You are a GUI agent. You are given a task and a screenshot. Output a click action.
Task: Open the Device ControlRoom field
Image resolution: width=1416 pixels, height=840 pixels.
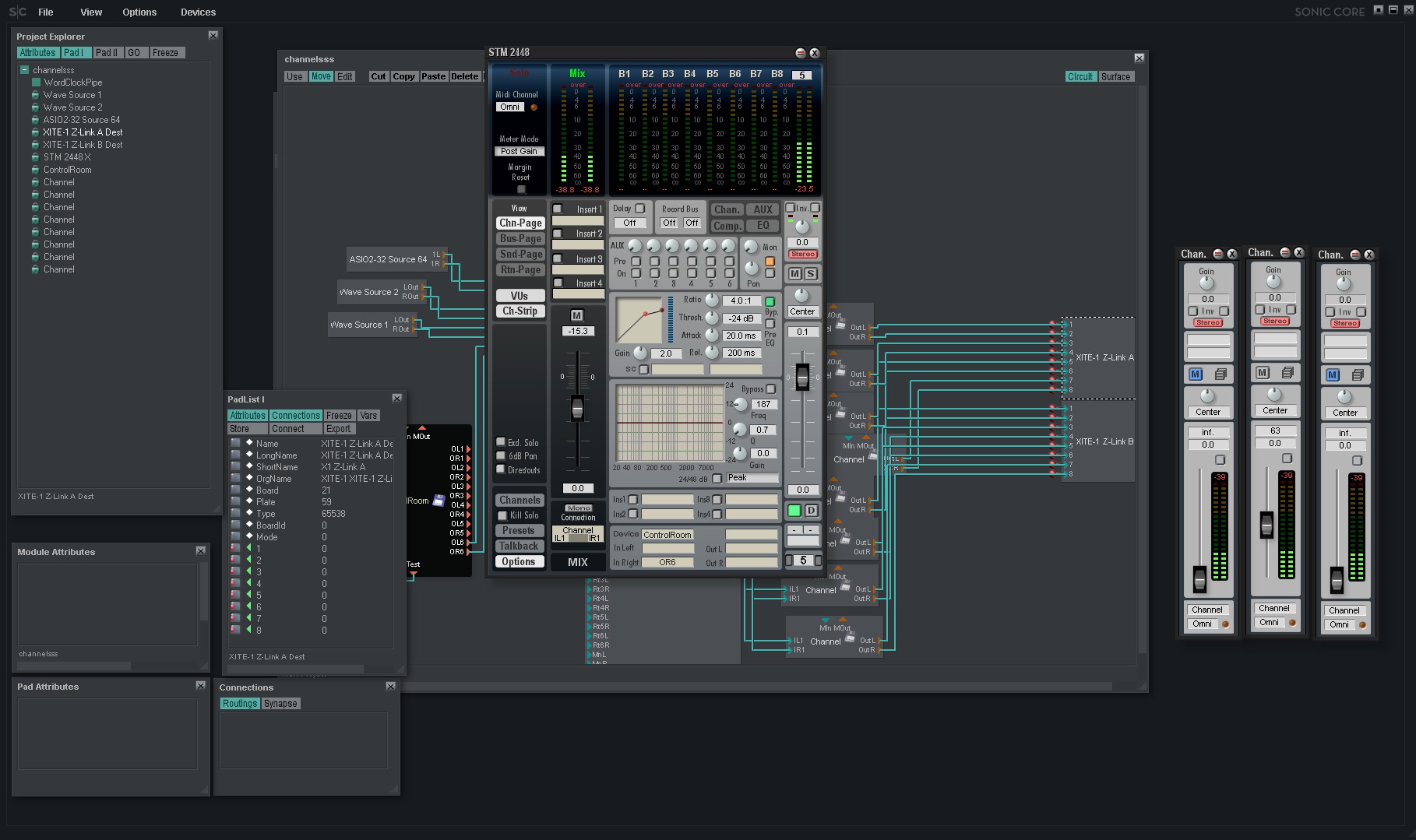667,535
